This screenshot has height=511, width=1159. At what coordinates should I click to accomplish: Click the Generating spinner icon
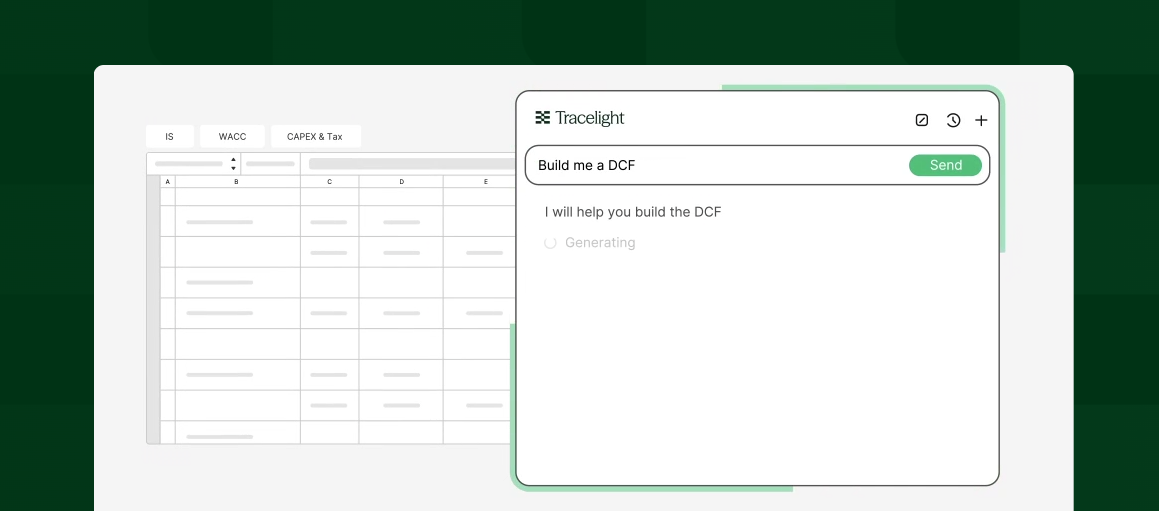pyautogui.click(x=550, y=243)
